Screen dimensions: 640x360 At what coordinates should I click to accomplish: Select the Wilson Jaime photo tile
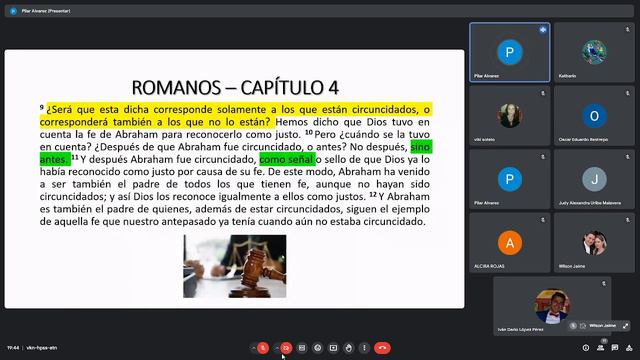point(594,242)
